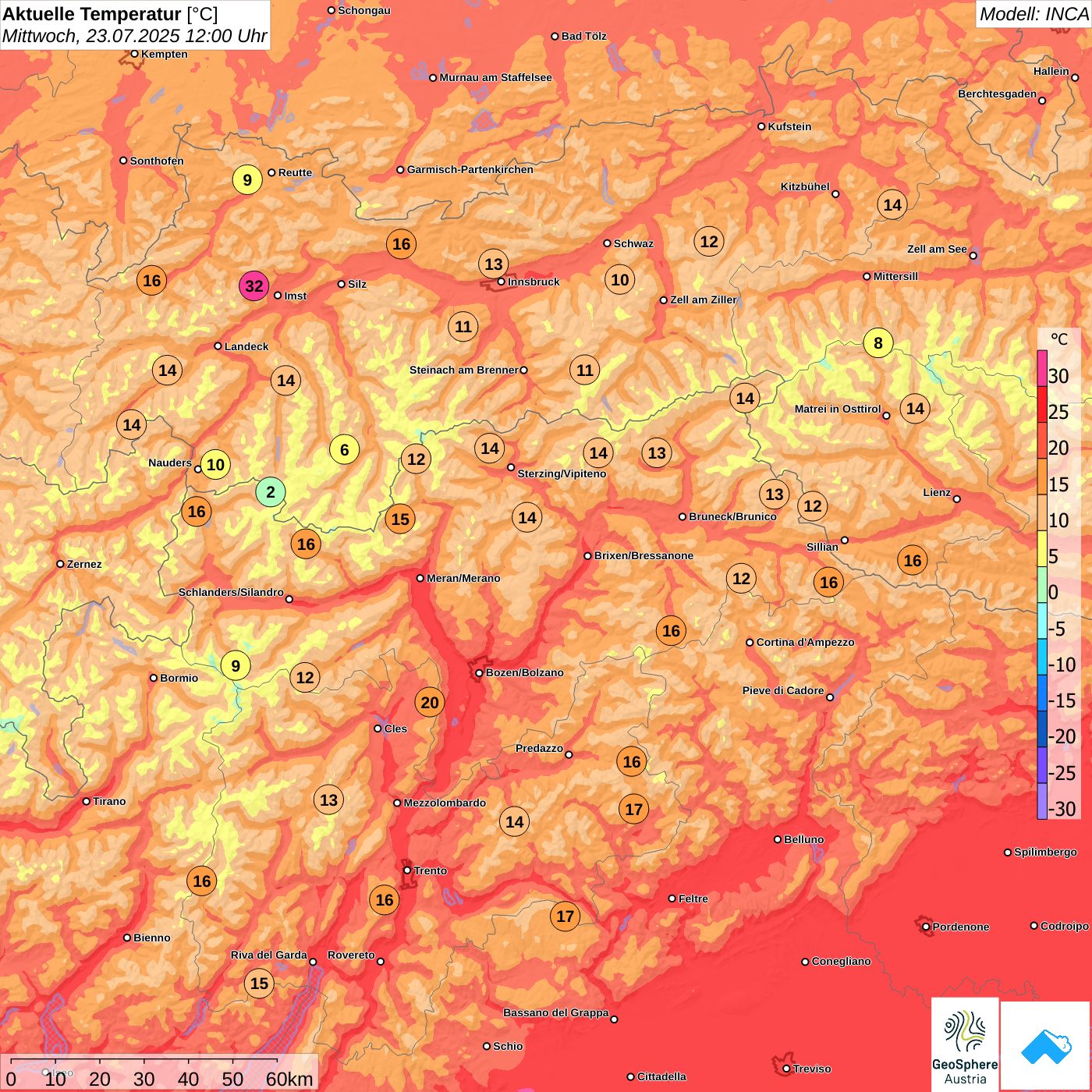The height and width of the screenshot is (1092, 1092).
Task: Pick the dark blue -20°C legend color
Action: [1042, 729]
